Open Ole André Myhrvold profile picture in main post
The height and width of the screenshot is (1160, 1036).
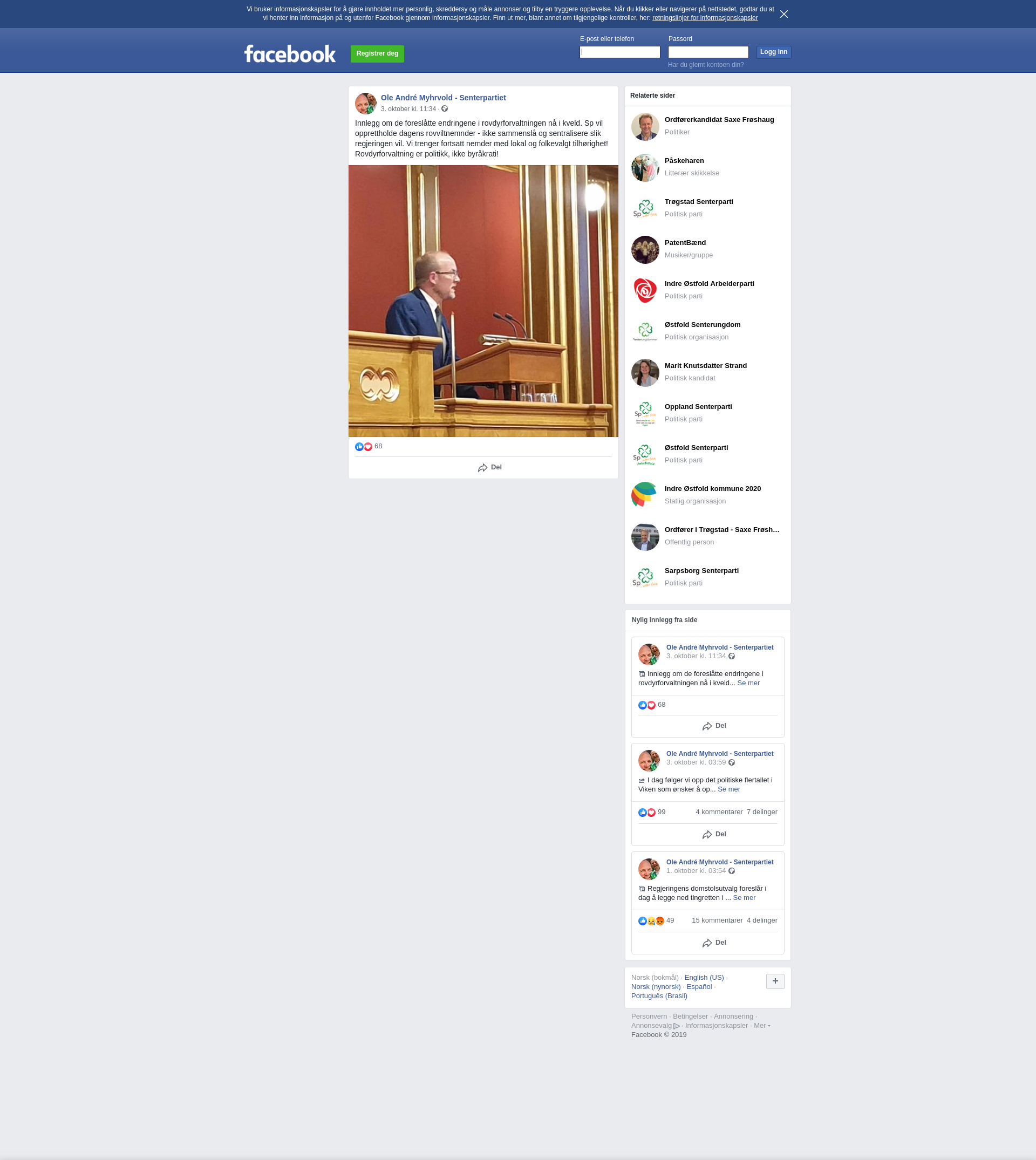[365, 104]
